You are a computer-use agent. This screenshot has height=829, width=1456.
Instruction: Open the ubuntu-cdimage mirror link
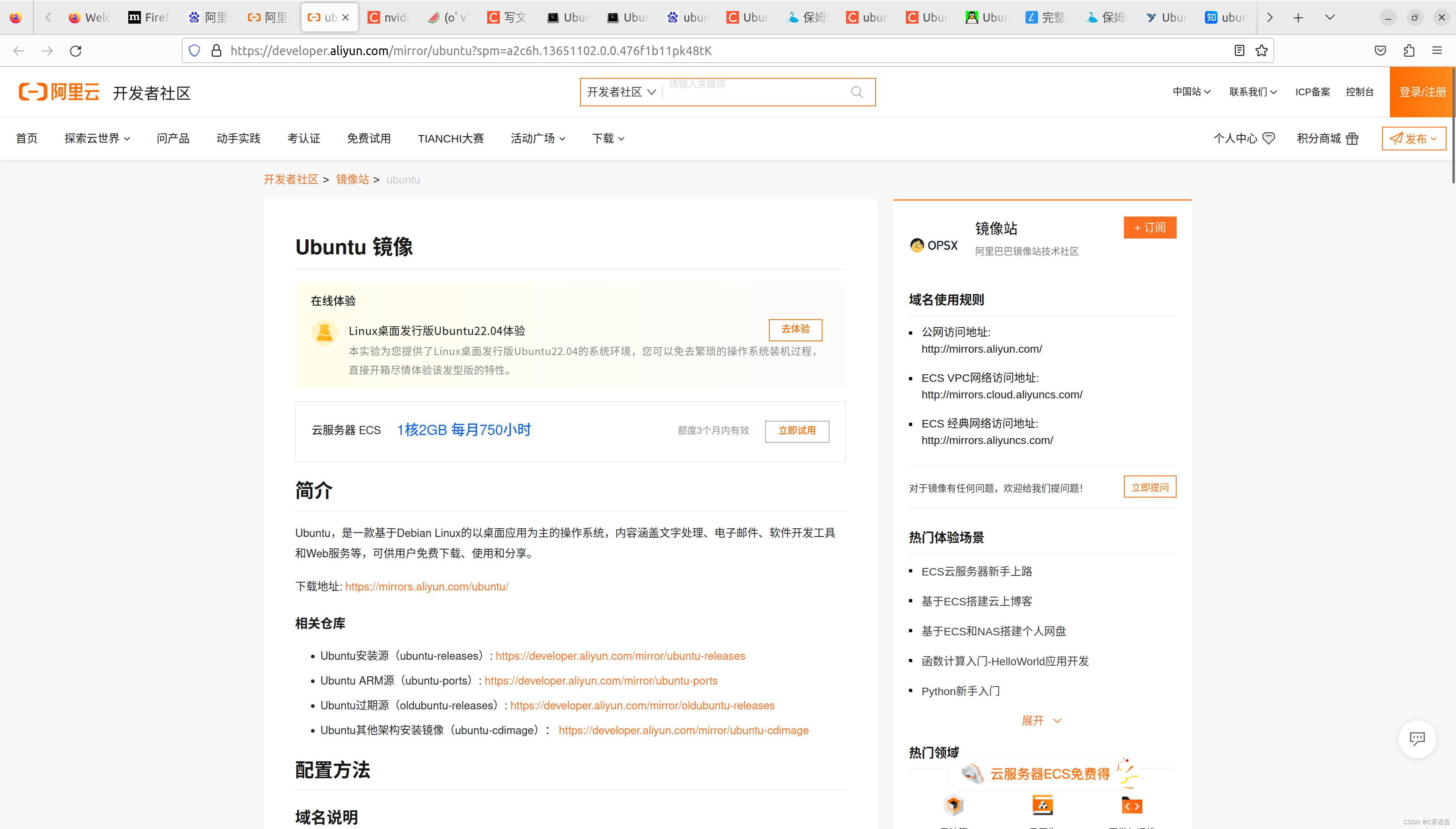[x=684, y=731]
